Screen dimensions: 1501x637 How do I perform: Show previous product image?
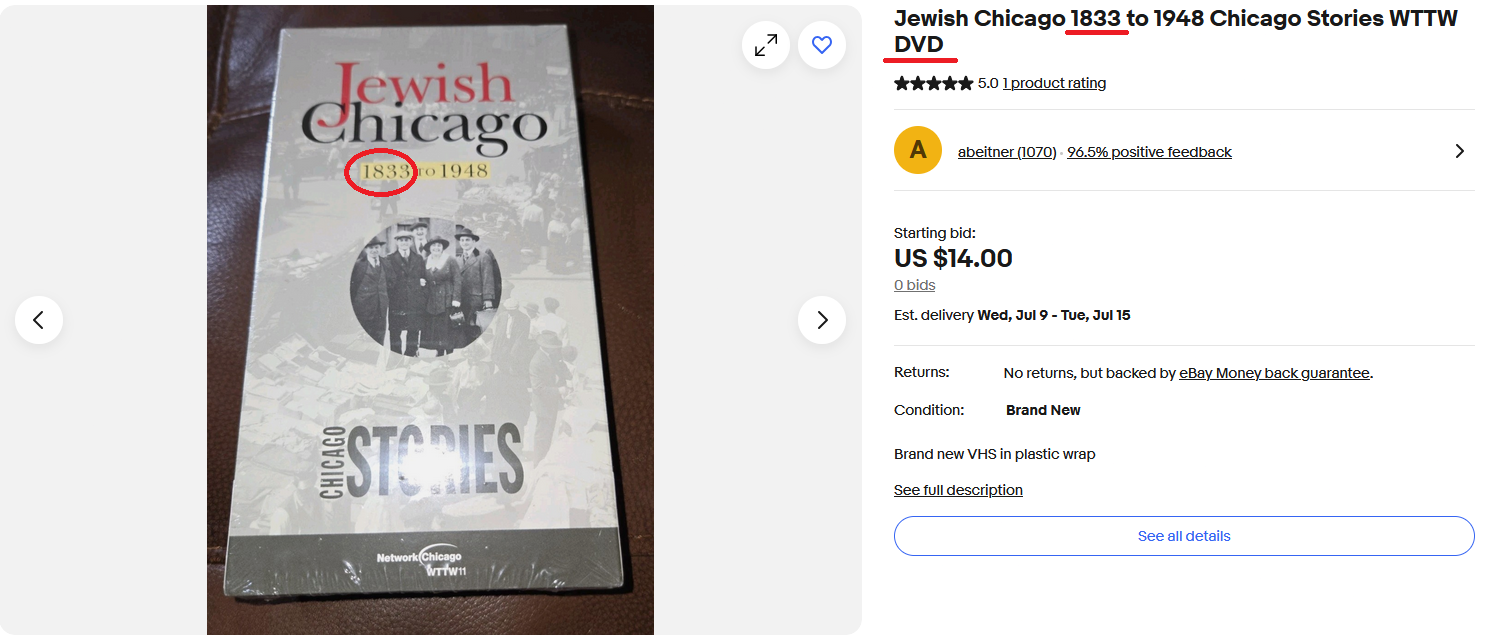click(39, 320)
